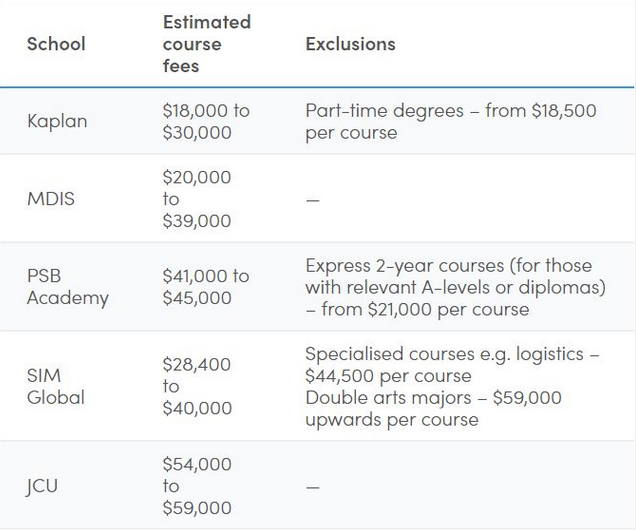The image size is (636, 530).
Task: Click the blue divider under table header
Action: [317, 87]
